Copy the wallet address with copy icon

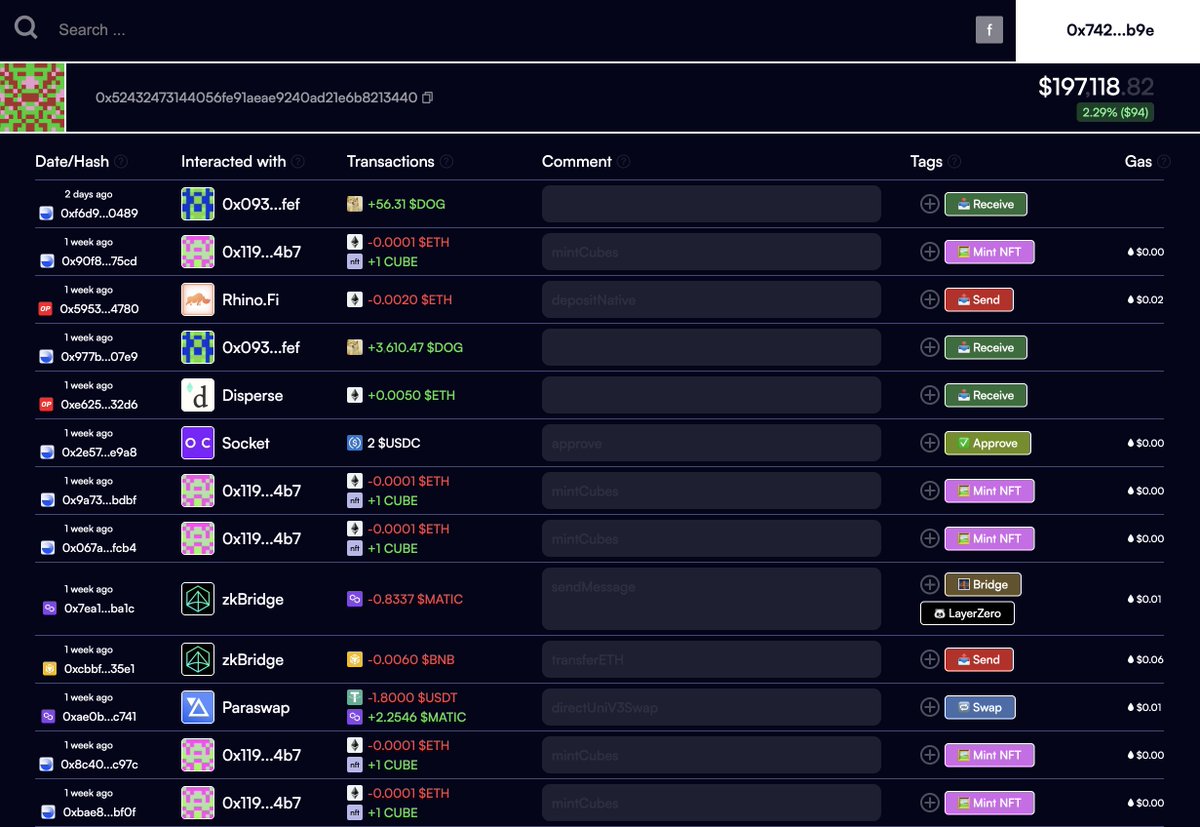(x=428, y=98)
